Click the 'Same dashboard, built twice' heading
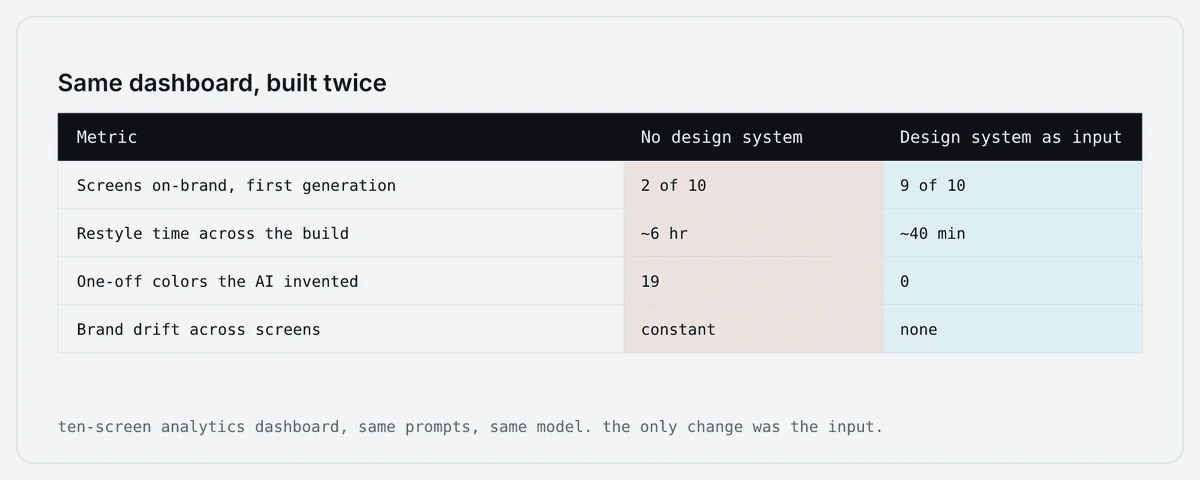 click(222, 83)
